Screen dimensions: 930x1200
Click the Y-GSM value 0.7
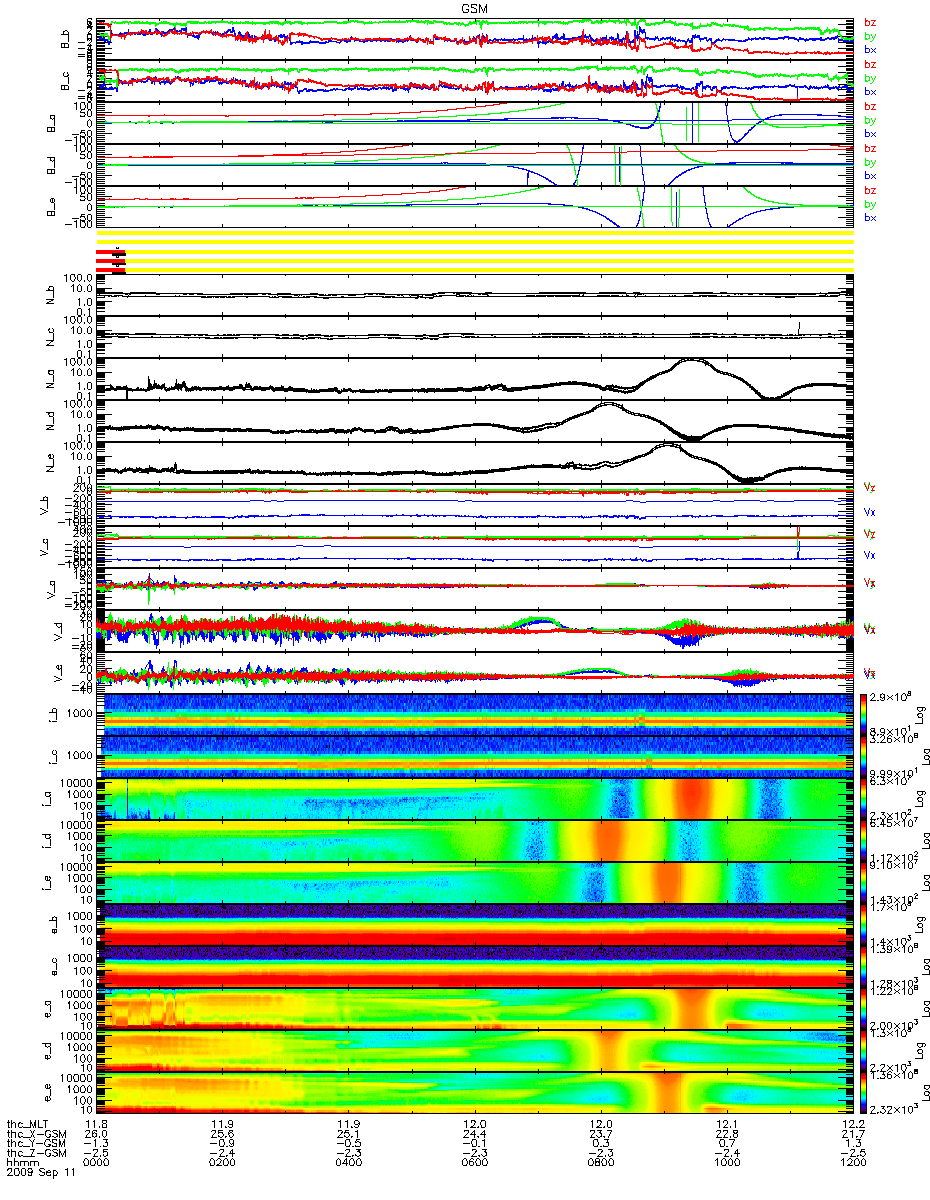click(727, 1143)
